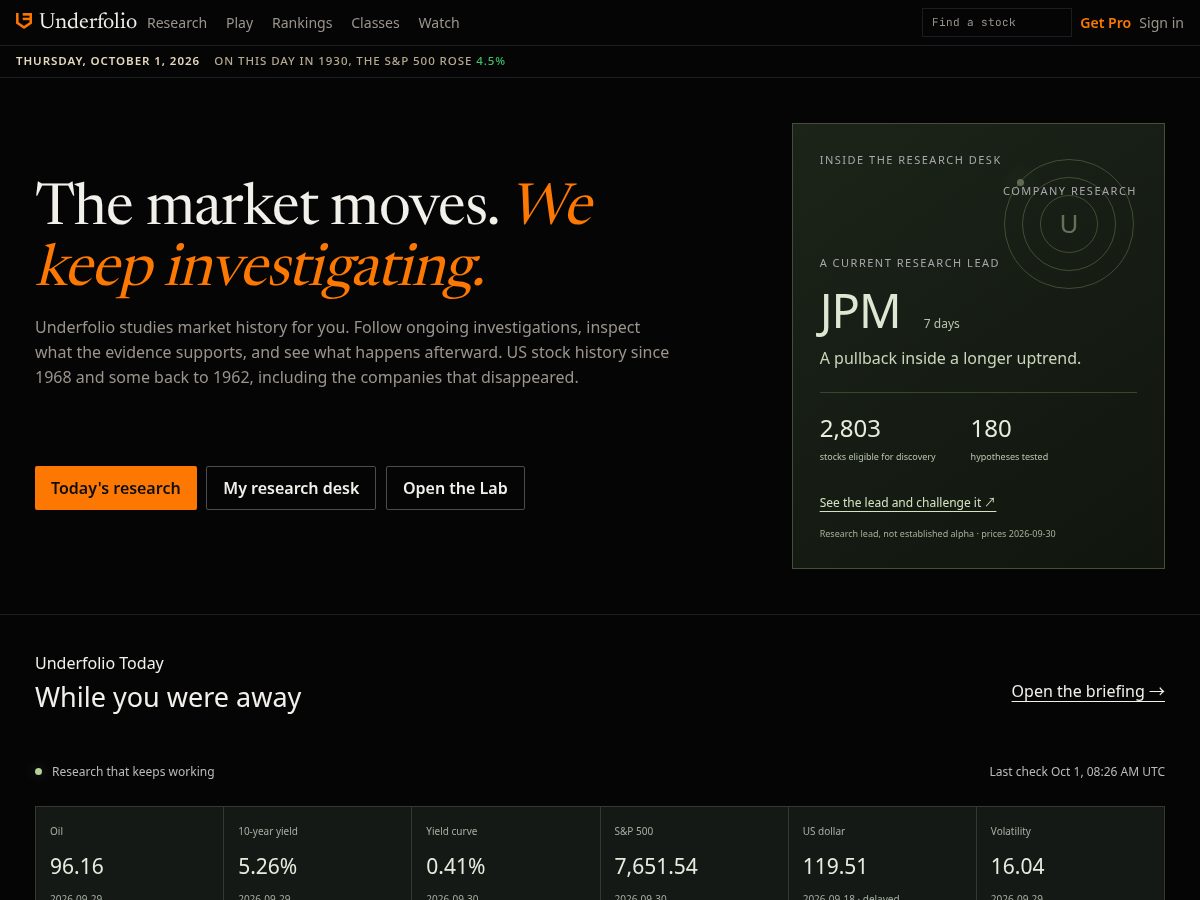
Task: Click the green '4.5%' value in banner
Action: [491, 61]
